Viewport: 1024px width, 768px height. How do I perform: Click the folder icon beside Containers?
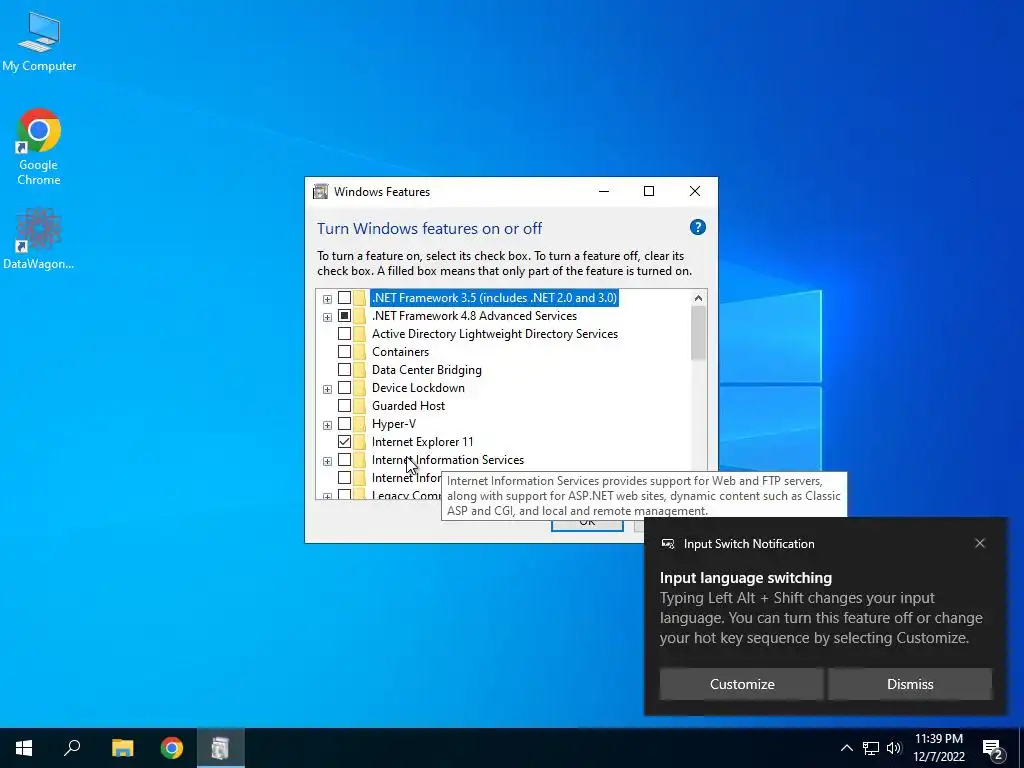click(x=359, y=351)
